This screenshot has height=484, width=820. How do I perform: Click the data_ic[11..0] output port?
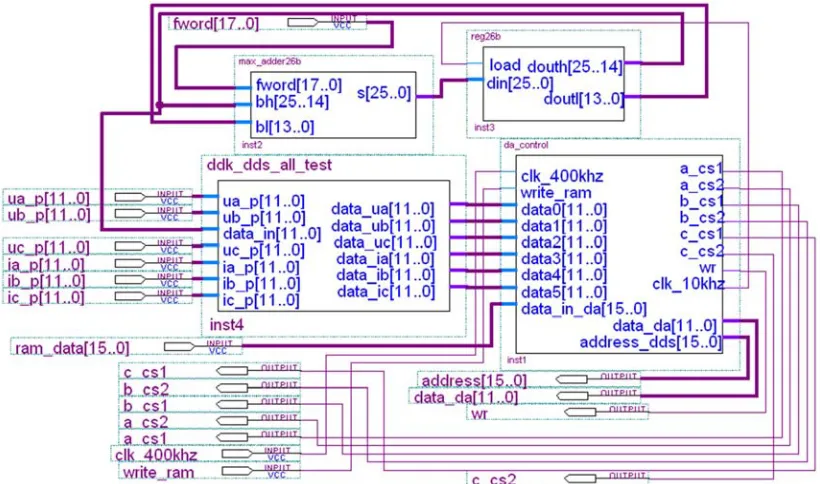pos(386,292)
